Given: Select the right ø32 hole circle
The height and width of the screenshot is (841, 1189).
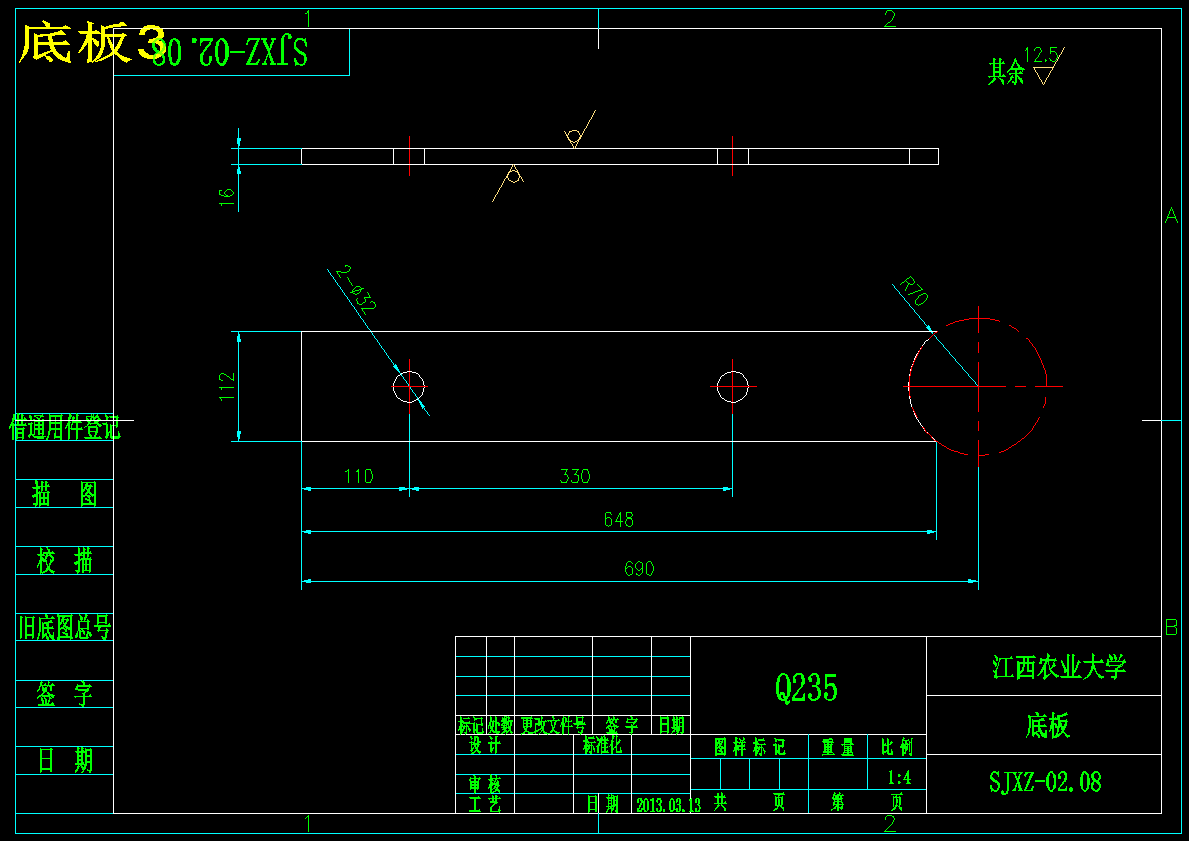Looking at the screenshot, I should [x=733, y=387].
